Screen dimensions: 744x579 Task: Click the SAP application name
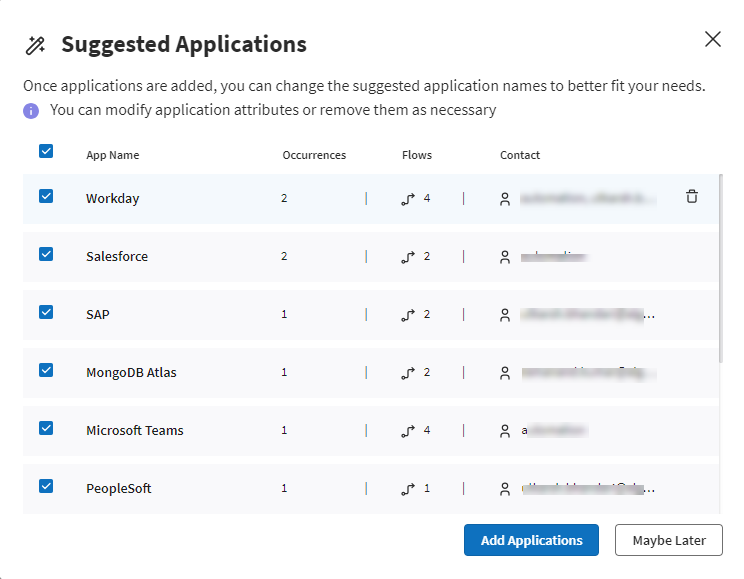point(98,314)
